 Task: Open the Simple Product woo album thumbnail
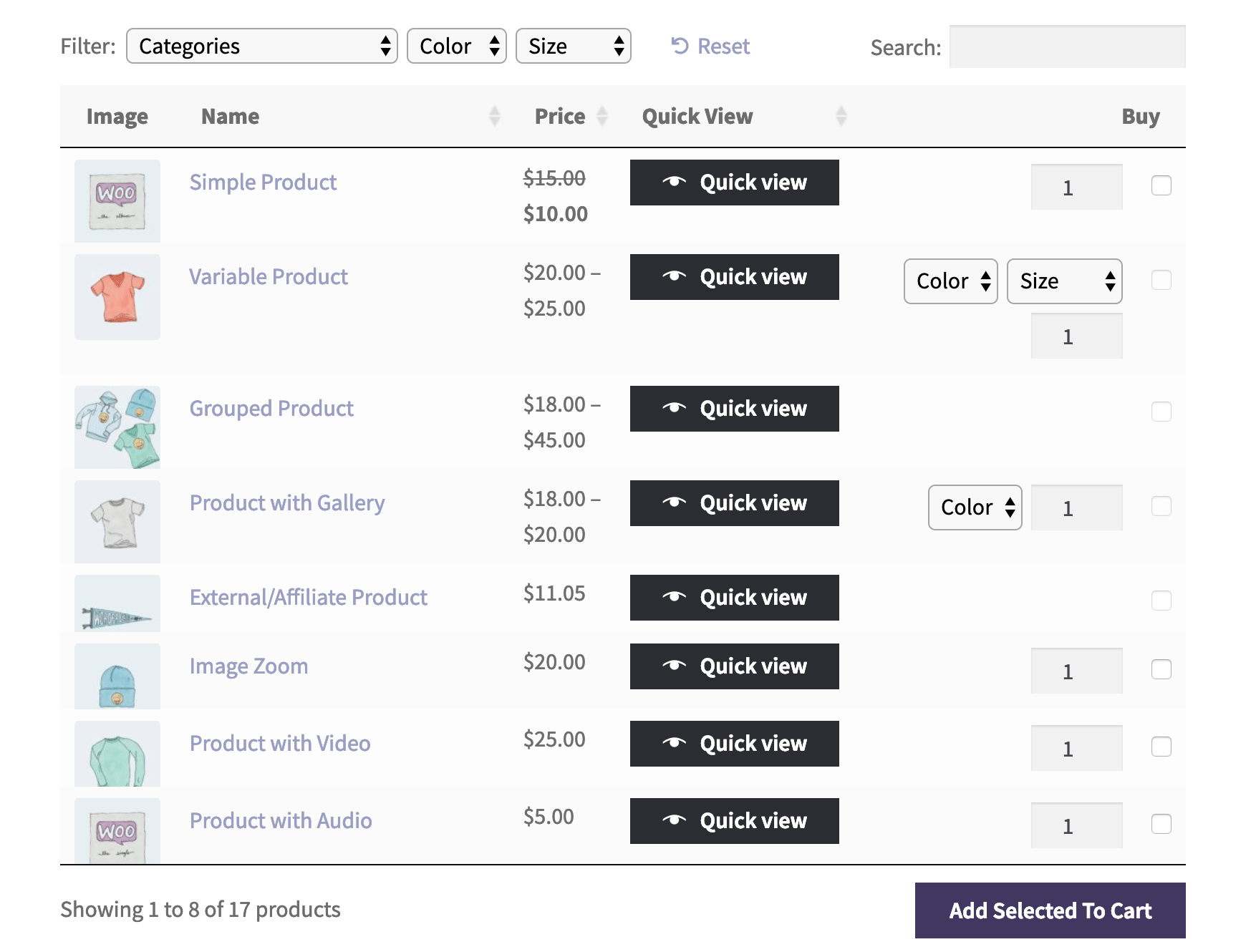pyautogui.click(x=117, y=200)
